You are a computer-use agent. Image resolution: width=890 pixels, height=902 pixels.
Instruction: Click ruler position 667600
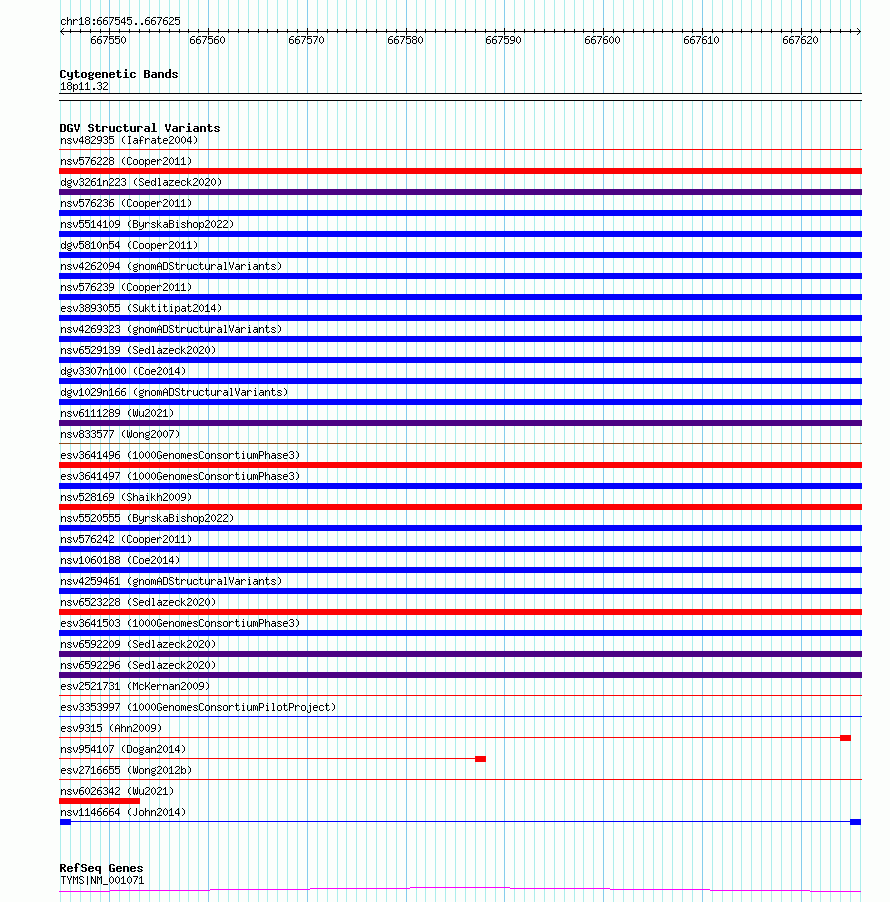pos(602,40)
